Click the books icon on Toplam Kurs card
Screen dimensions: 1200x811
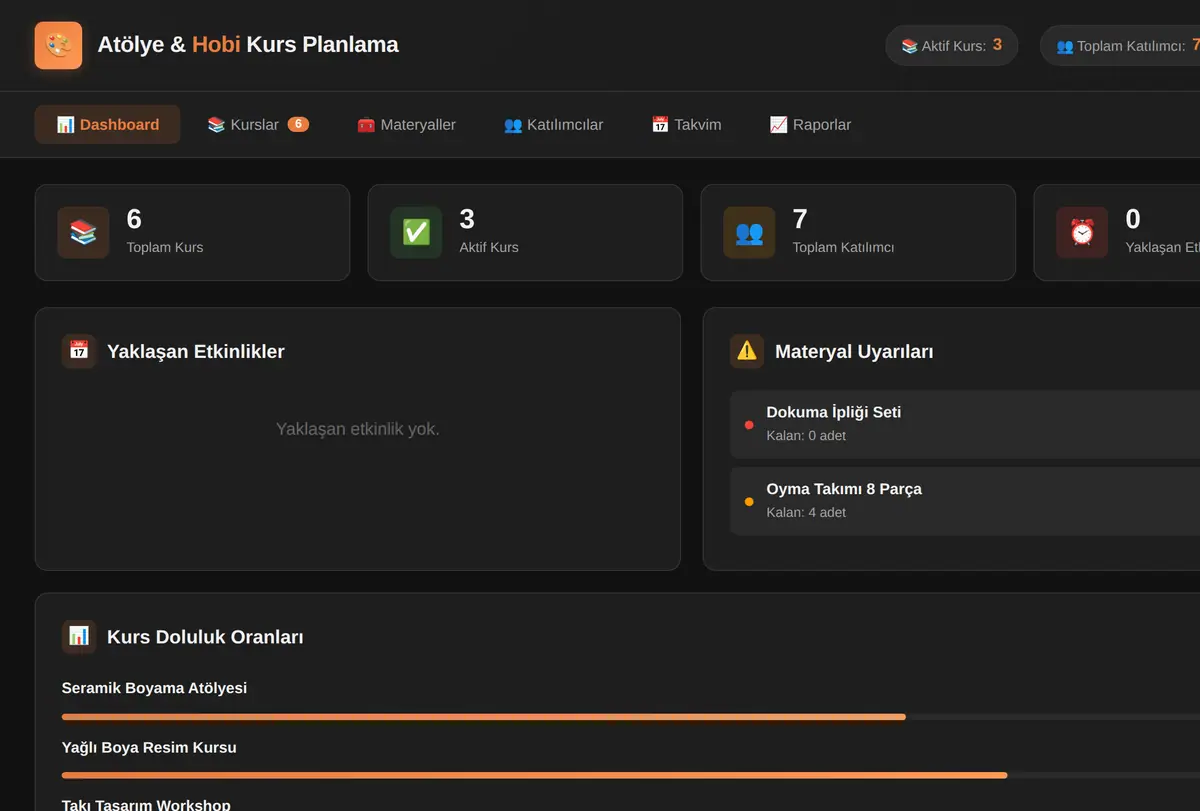[x=83, y=233]
